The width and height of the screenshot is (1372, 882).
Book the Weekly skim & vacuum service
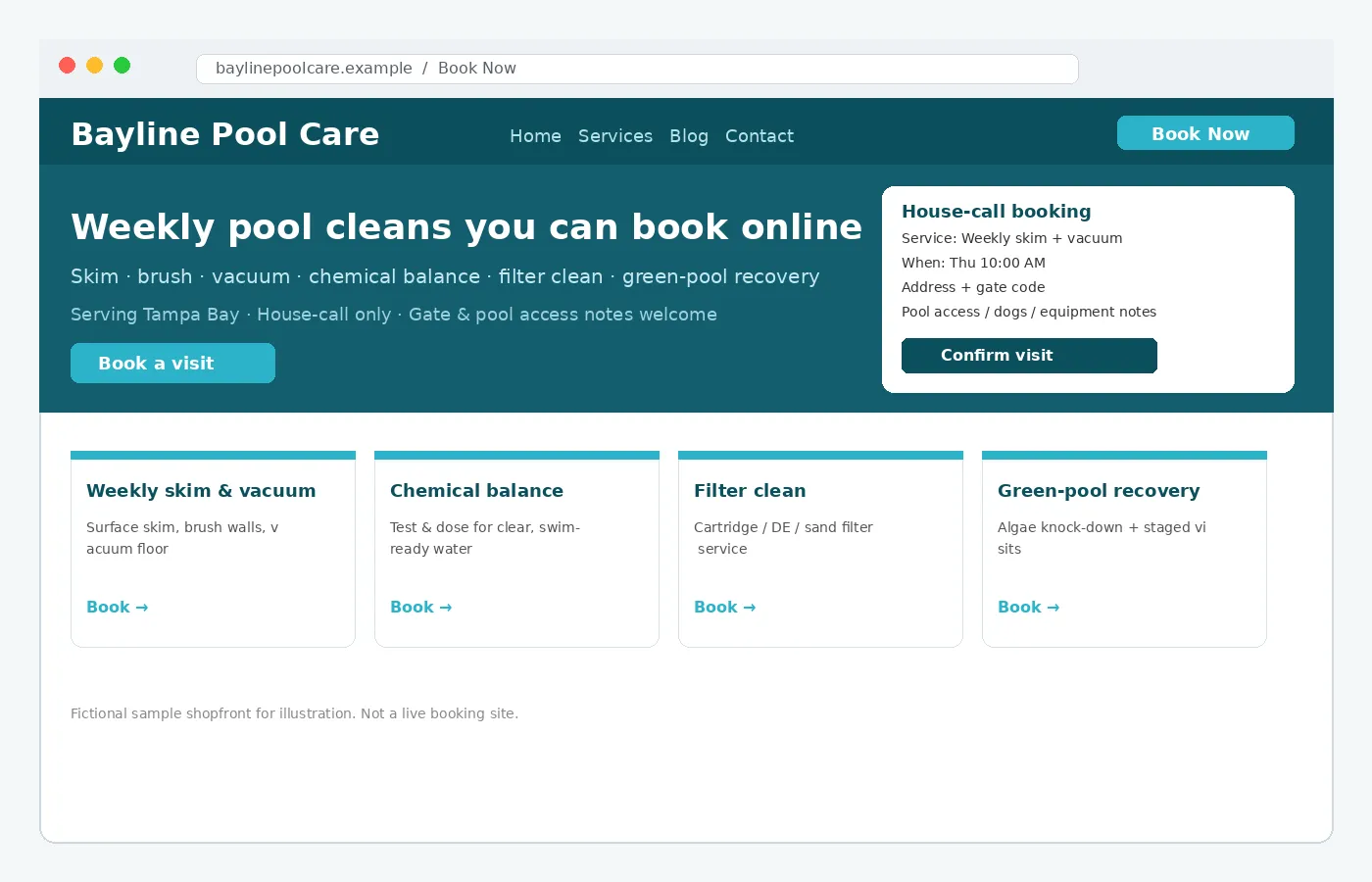[x=118, y=608]
